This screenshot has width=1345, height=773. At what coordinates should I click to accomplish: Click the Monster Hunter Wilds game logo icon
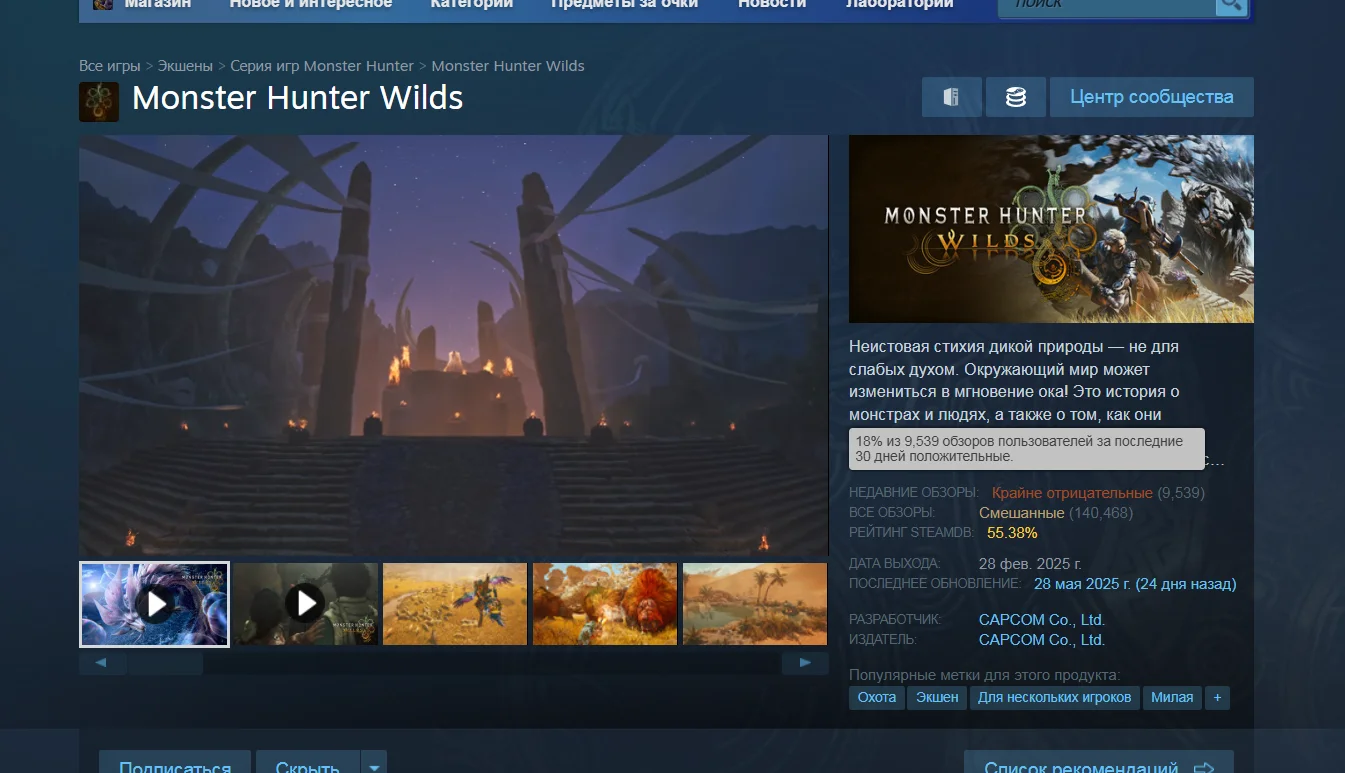coord(99,101)
